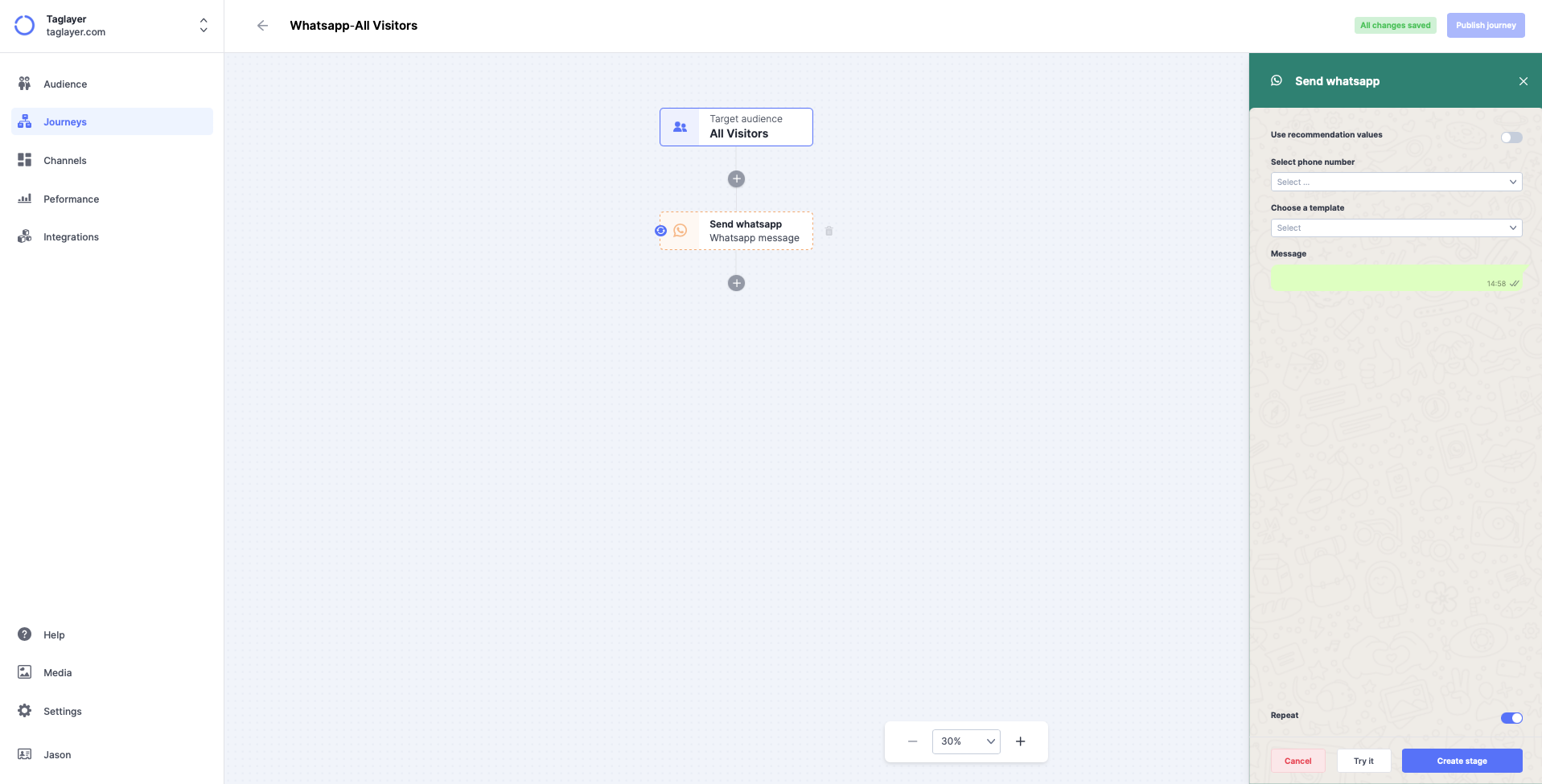The height and width of the screenshot is (784, 1542).
Task: Open the Select phone number dropdown
Action: pos(1396,182)
